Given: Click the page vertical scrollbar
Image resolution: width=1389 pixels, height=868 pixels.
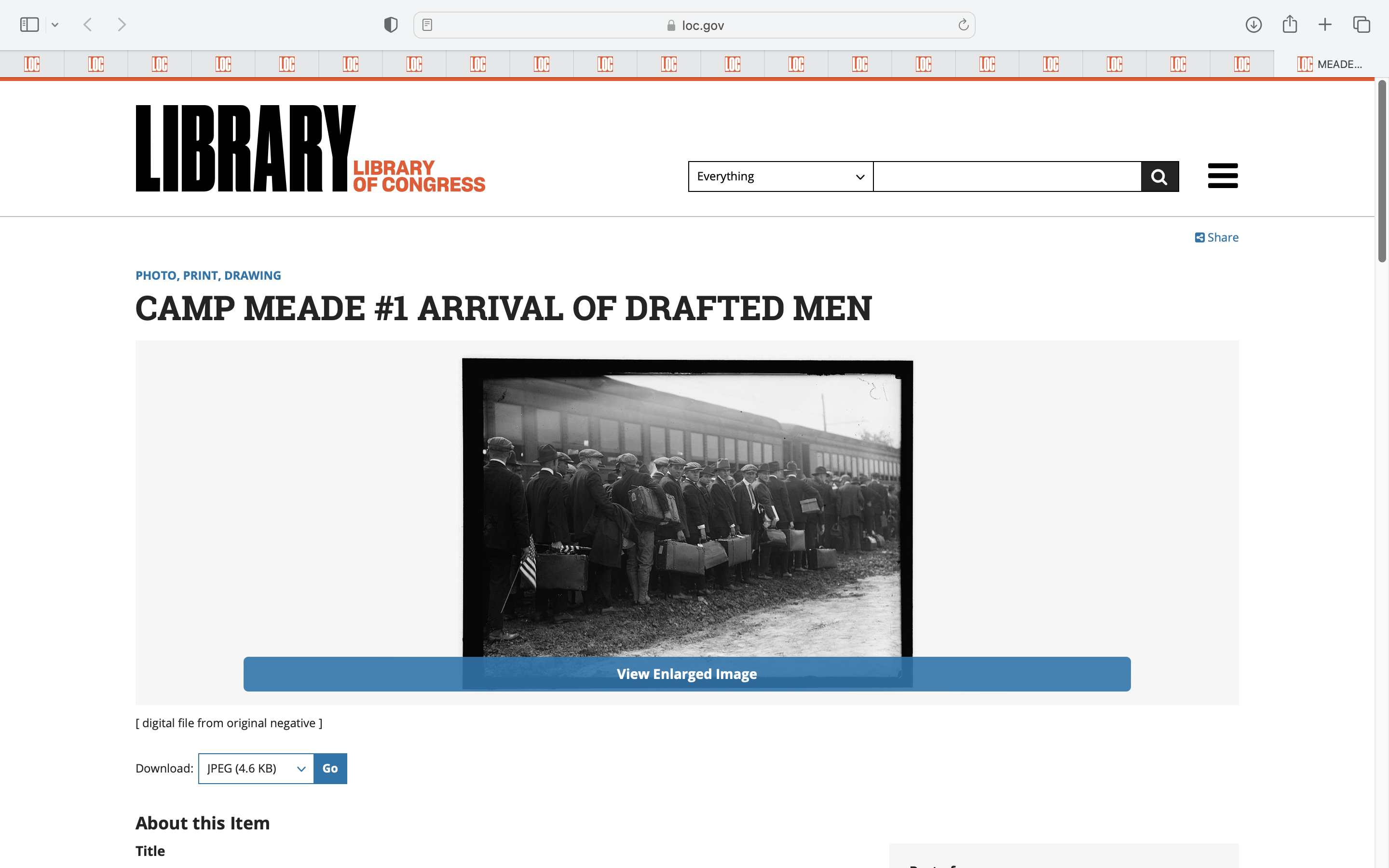Looking at the screenshot, I should point(1382,172).
